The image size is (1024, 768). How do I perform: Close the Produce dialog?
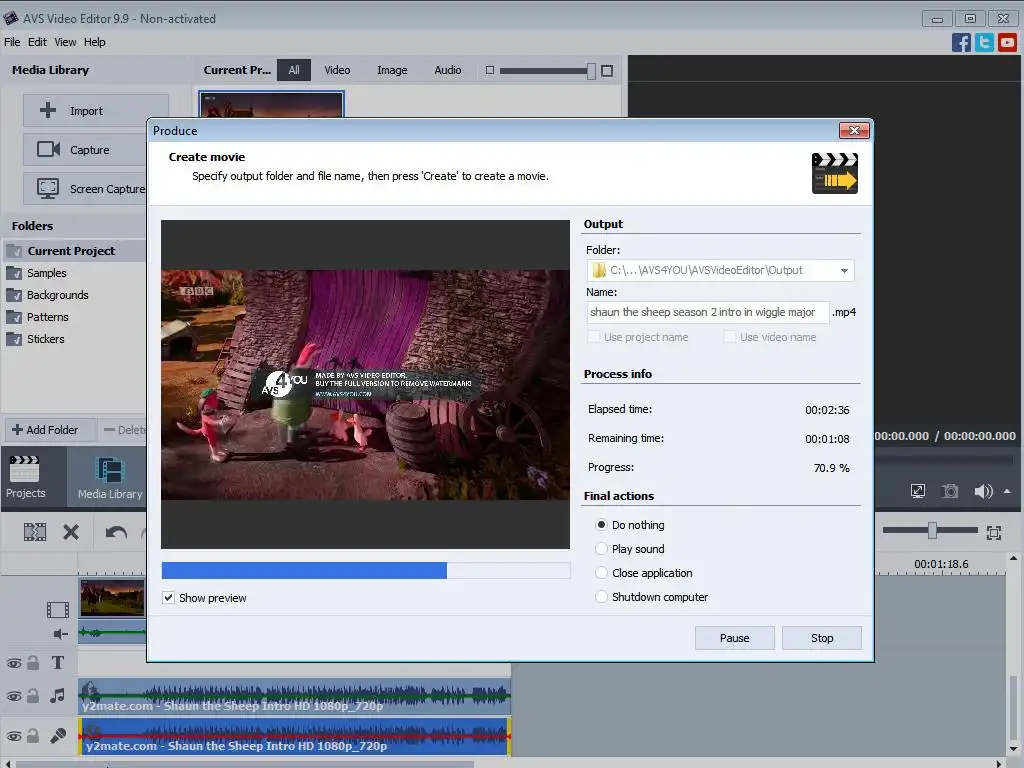[854, 131]
